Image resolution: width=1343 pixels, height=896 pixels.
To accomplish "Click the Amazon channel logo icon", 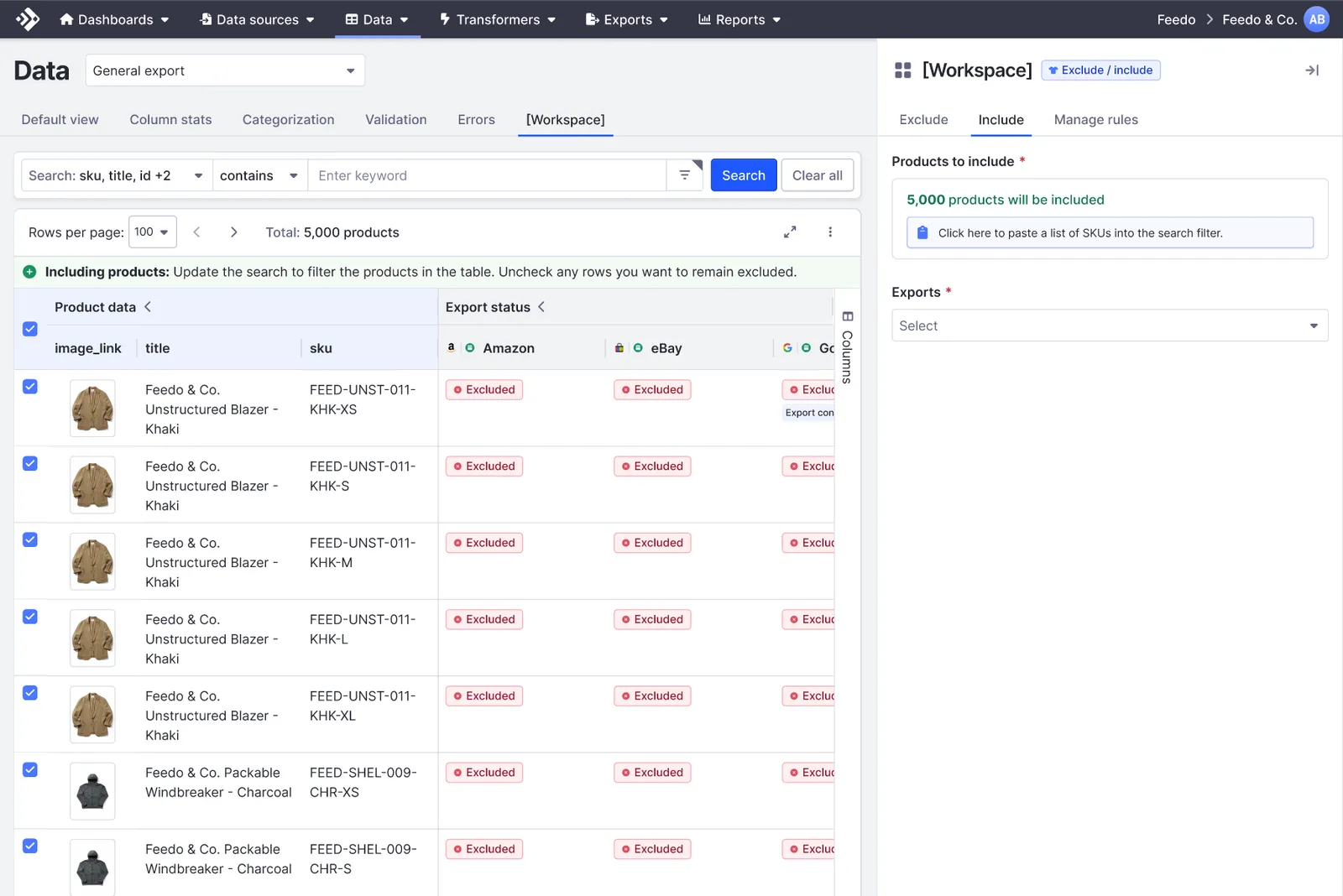I will tap(452, 347).
